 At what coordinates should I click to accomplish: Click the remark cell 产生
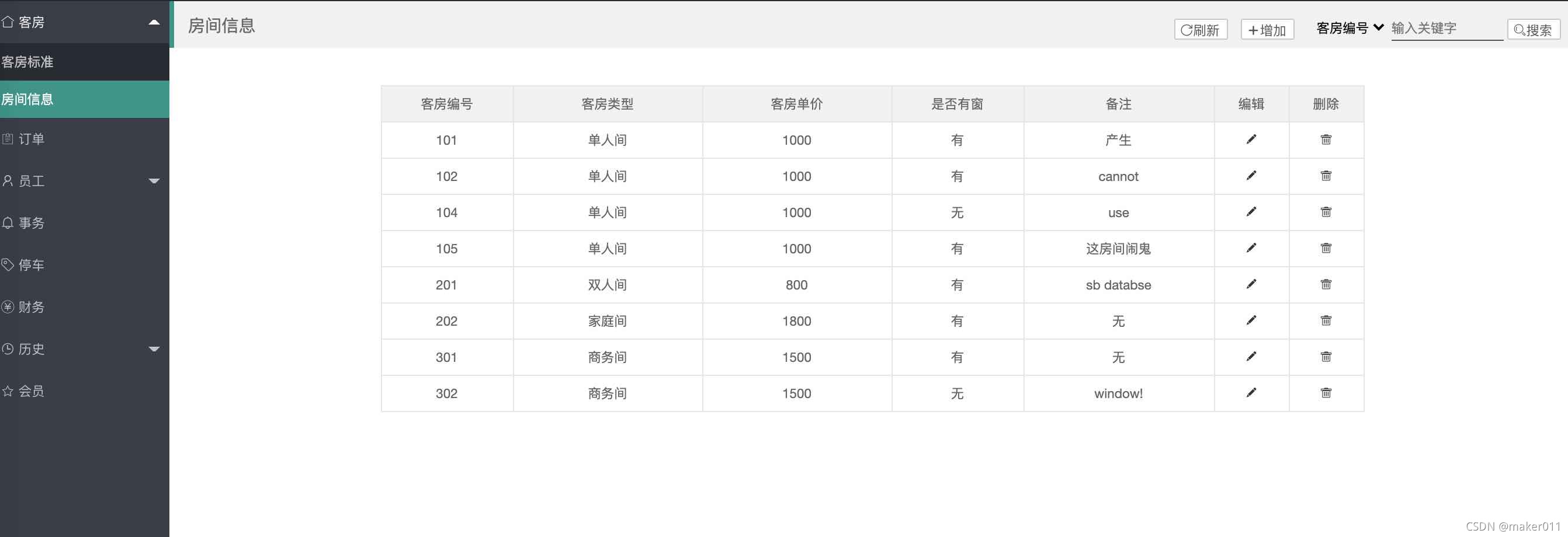coord(1119,141)
